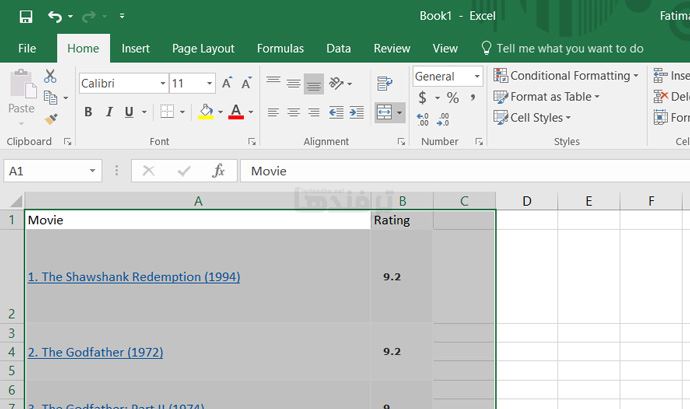The width and height of the screenshot is (690, 409).
Task: Click Decrease Font Size icon
Action: (246, 83)
